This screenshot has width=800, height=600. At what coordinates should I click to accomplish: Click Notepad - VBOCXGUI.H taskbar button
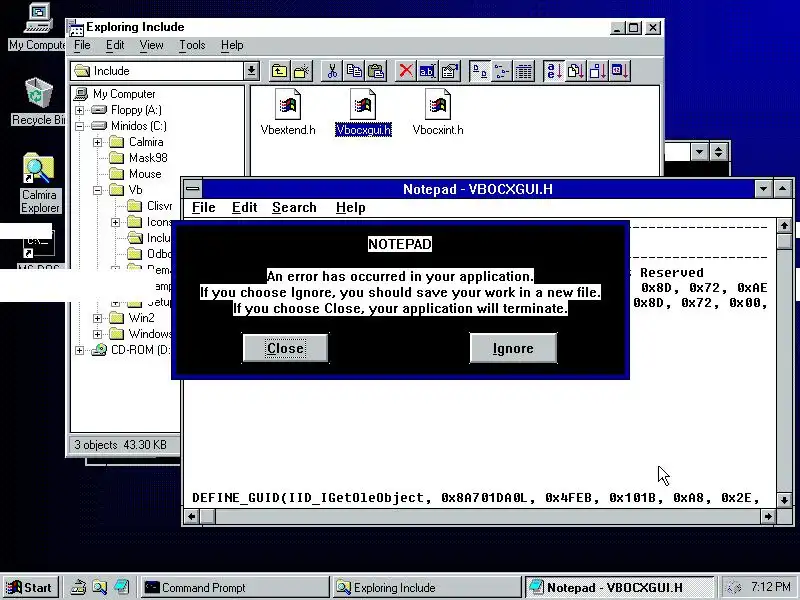click(x=618, y=588)
